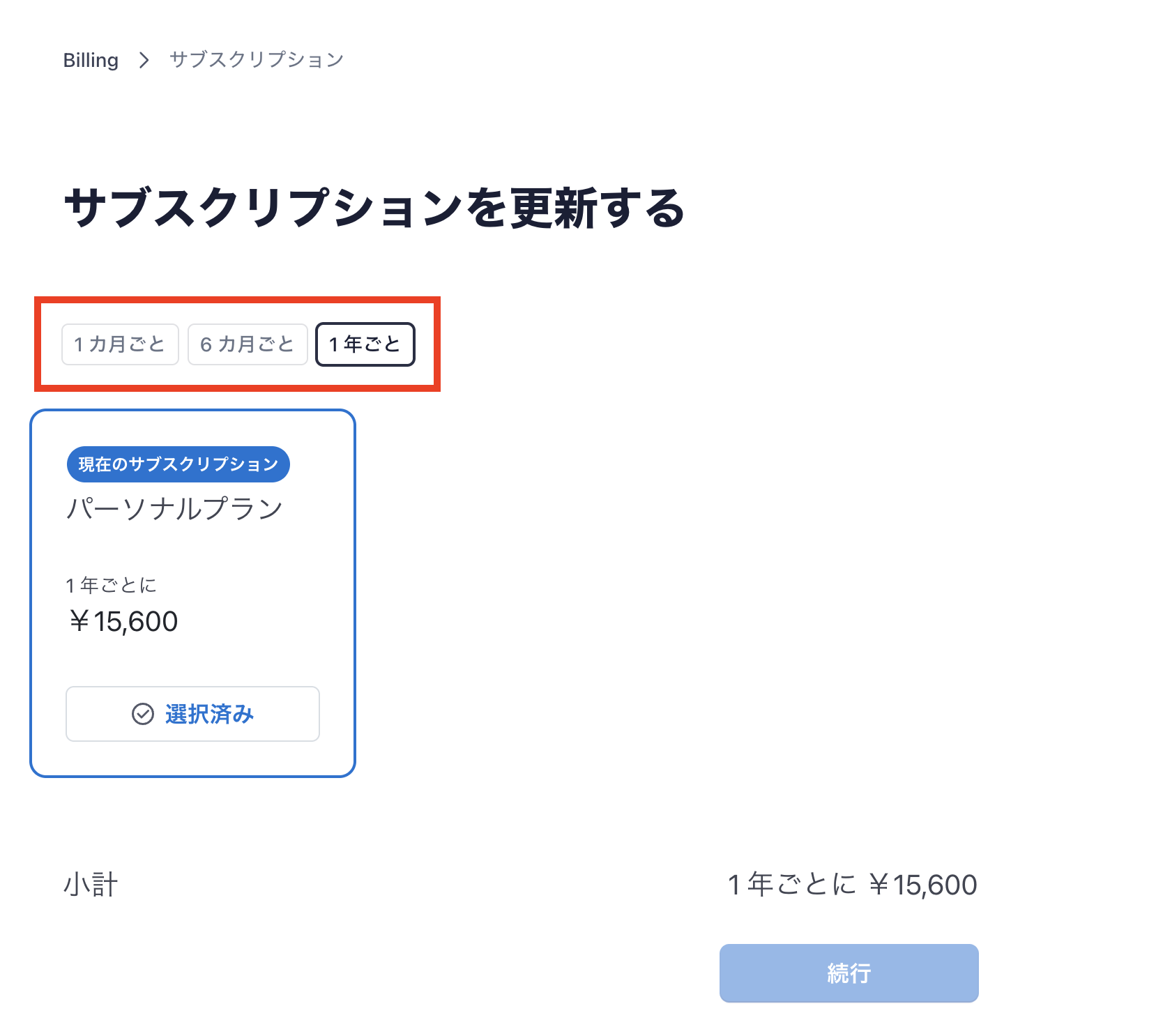The image size is (1163, 1036).
Task: Click the 現在のサブスクリプション blue badge
Action: (x=178, y=464)
